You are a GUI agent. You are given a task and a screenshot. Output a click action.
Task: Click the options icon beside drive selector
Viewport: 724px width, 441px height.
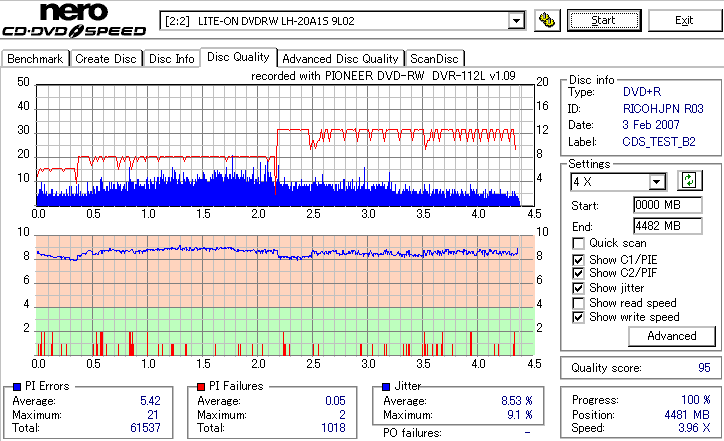[547, 21]
